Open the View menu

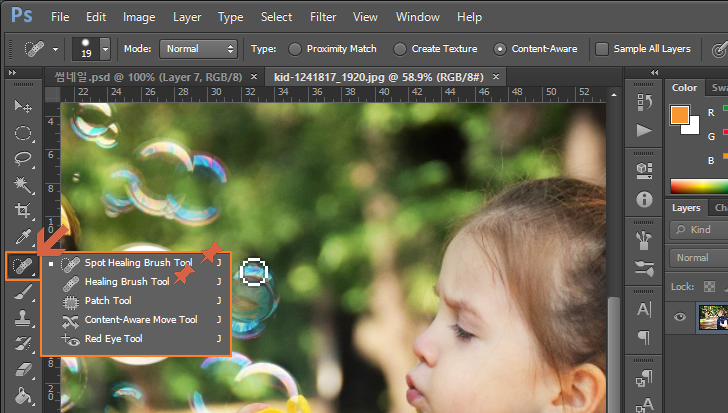[x=365, y=17]
